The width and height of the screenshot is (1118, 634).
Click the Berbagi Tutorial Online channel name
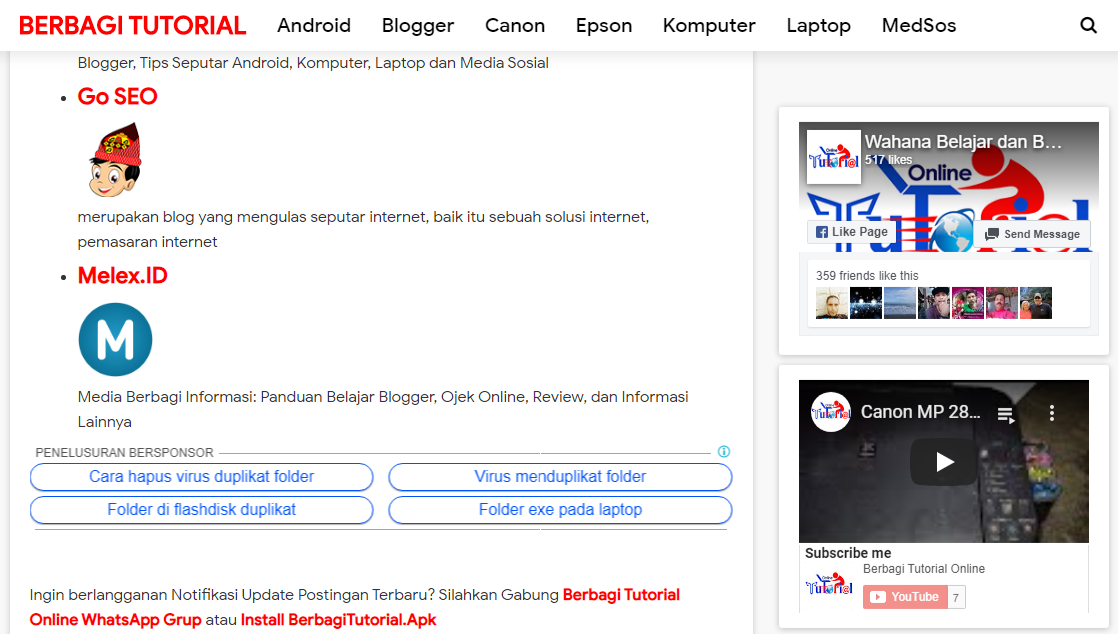click(x=923, y=569)
